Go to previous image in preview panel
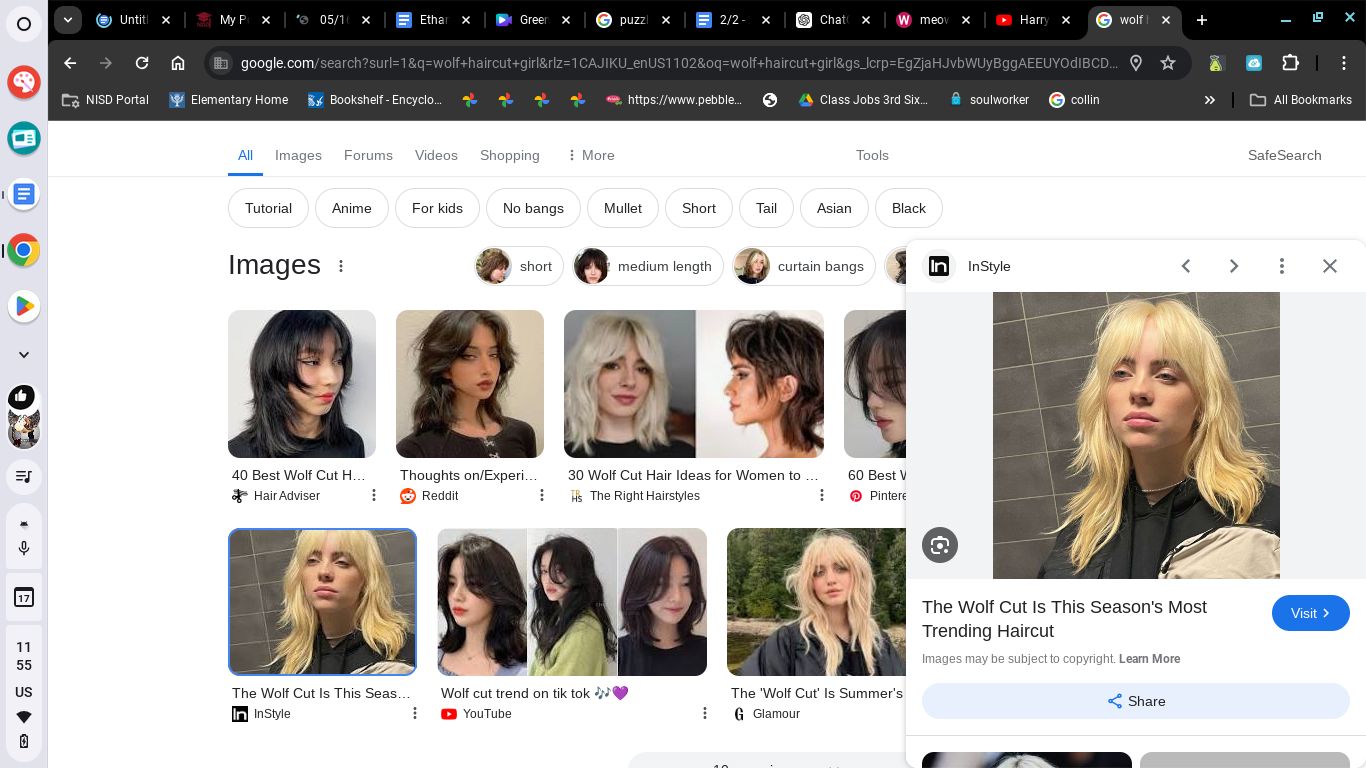The height and width of the screenshot is (768, 1366). 1186,266
